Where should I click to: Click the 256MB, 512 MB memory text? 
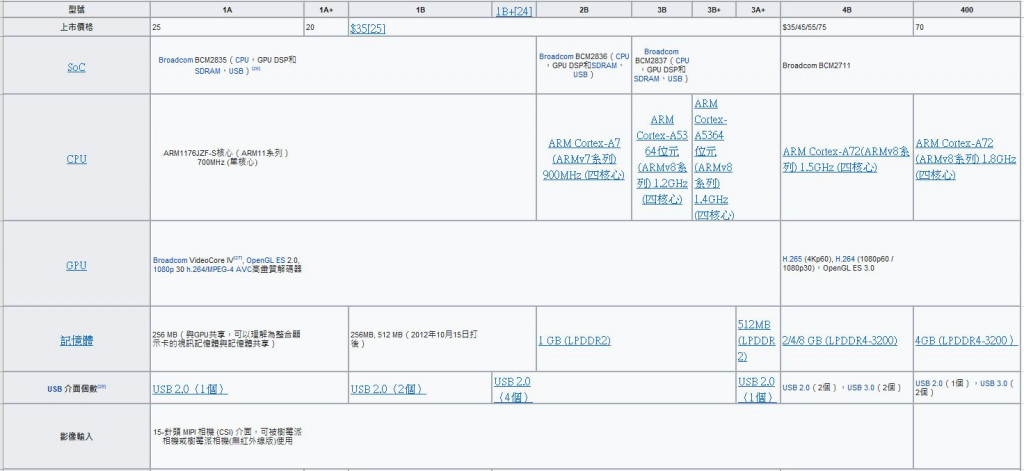[x=413, y=338]
